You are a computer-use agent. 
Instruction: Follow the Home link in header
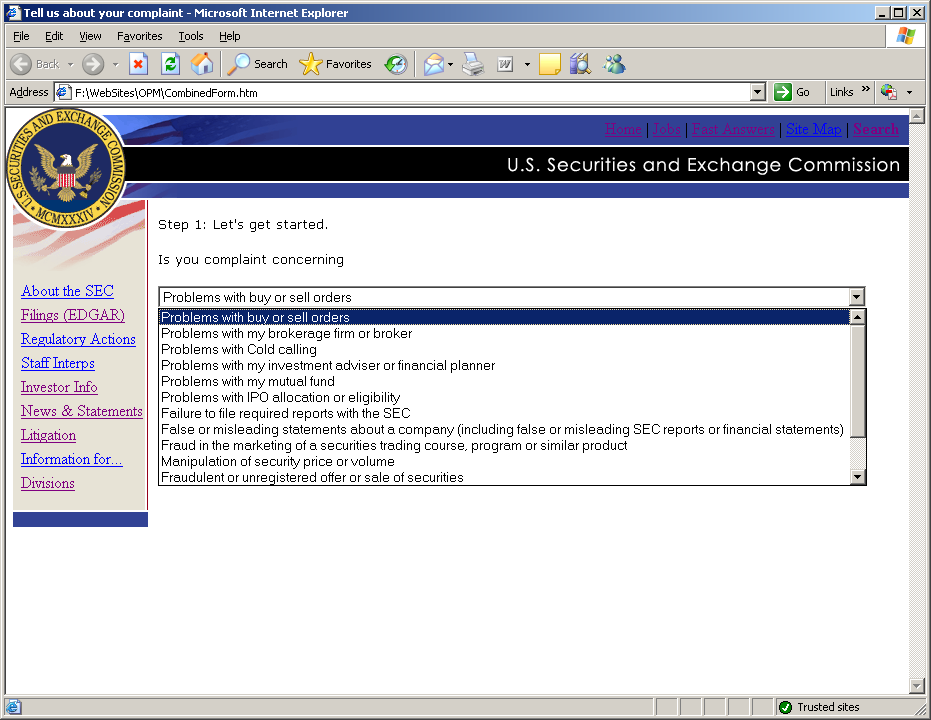coord(623,129)
